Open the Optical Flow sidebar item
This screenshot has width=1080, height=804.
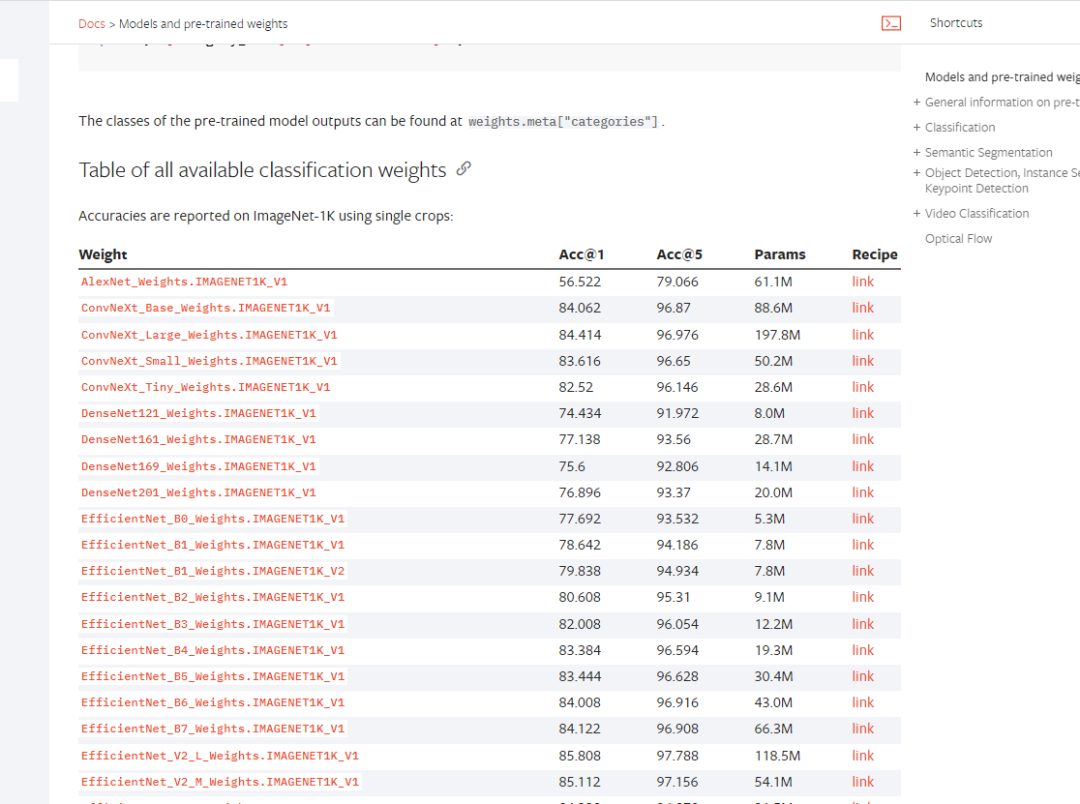coord(958,238)
